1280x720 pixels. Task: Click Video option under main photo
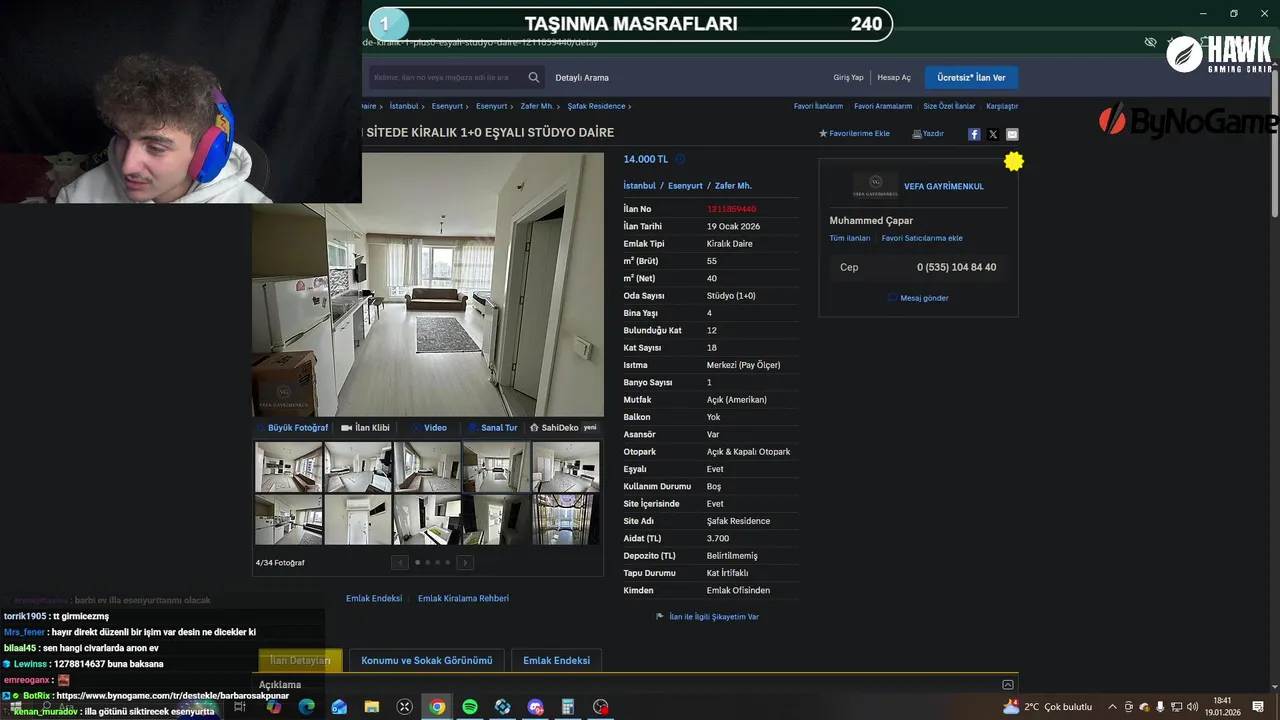click(431, 428)
